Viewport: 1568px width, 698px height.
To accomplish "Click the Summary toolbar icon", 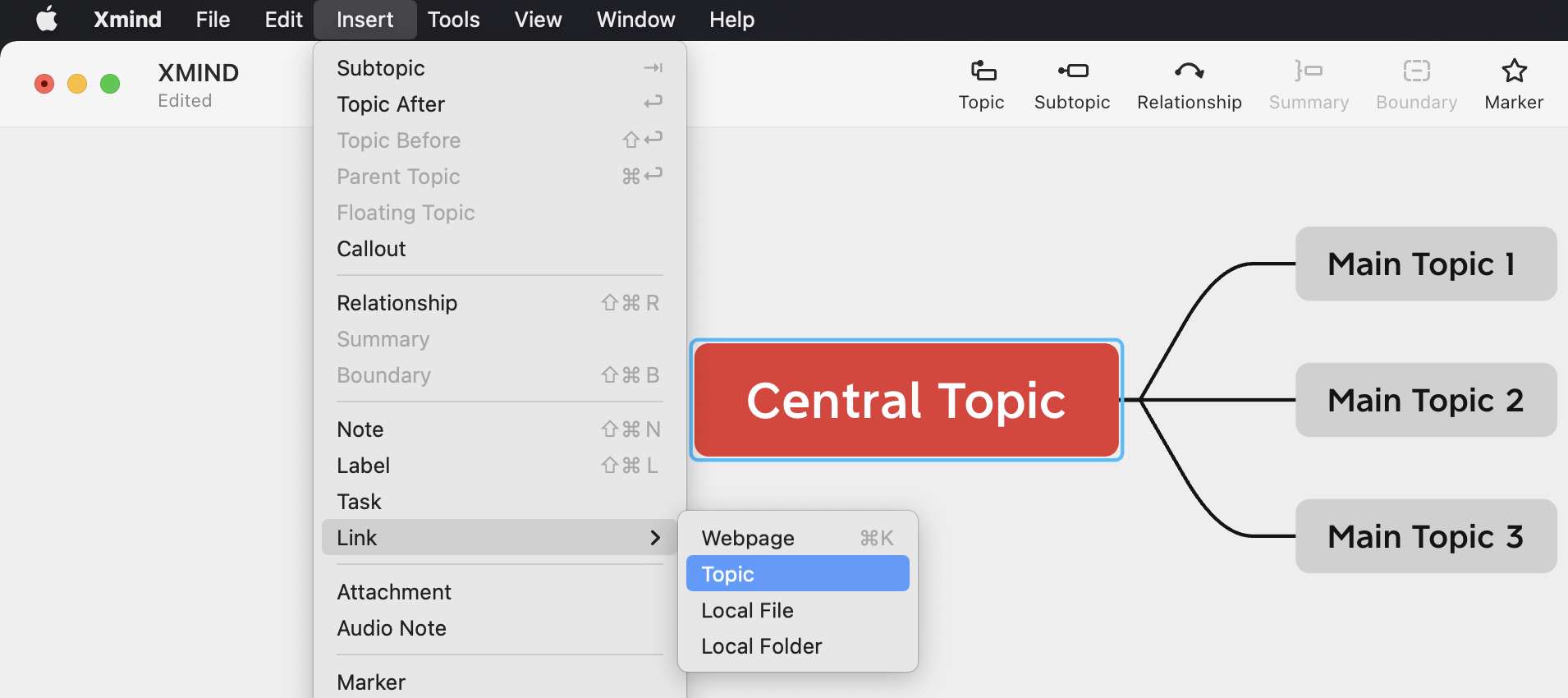I will (x=1309, y=71).
